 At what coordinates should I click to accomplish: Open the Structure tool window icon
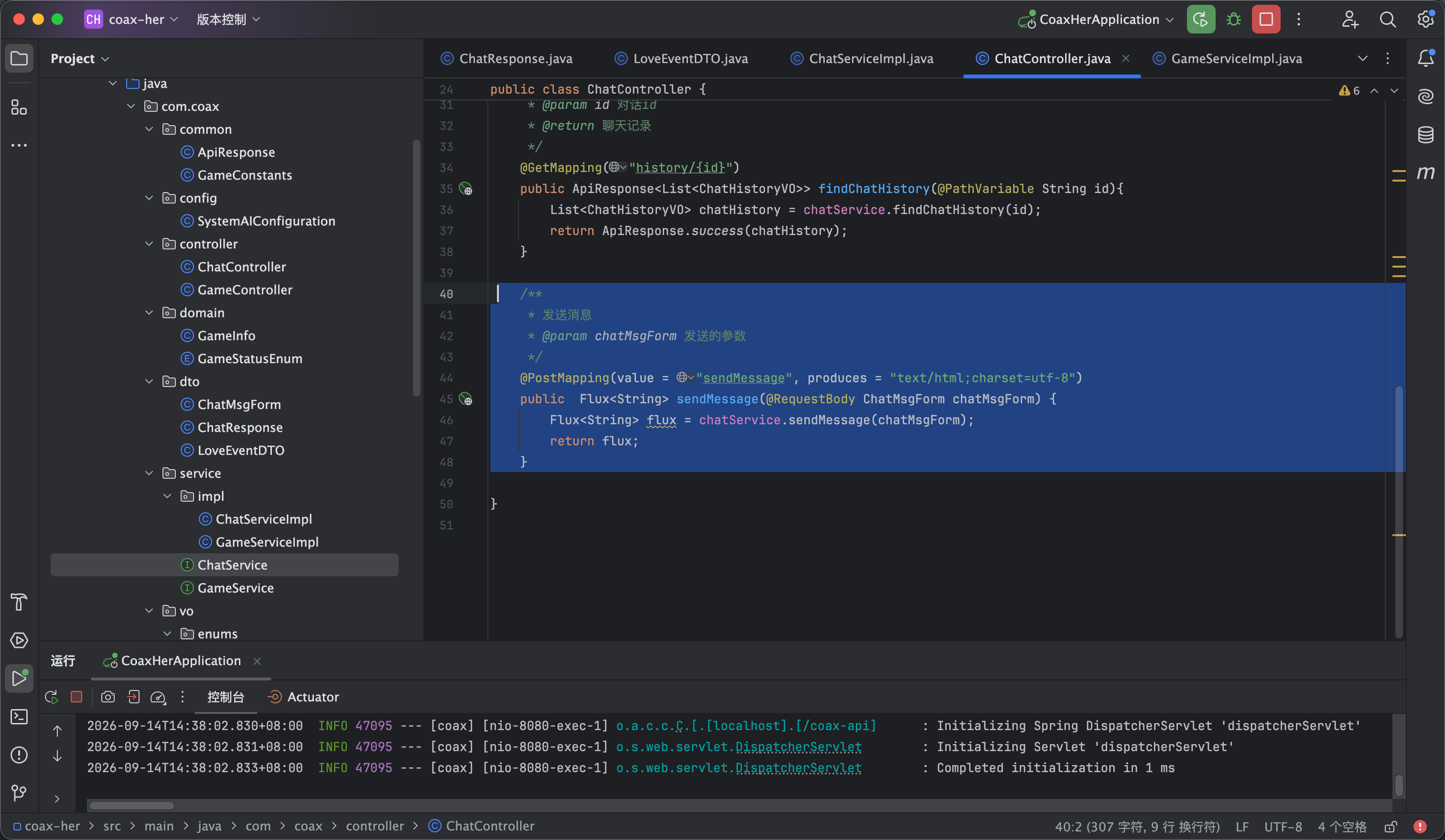(x=19, y=107)
